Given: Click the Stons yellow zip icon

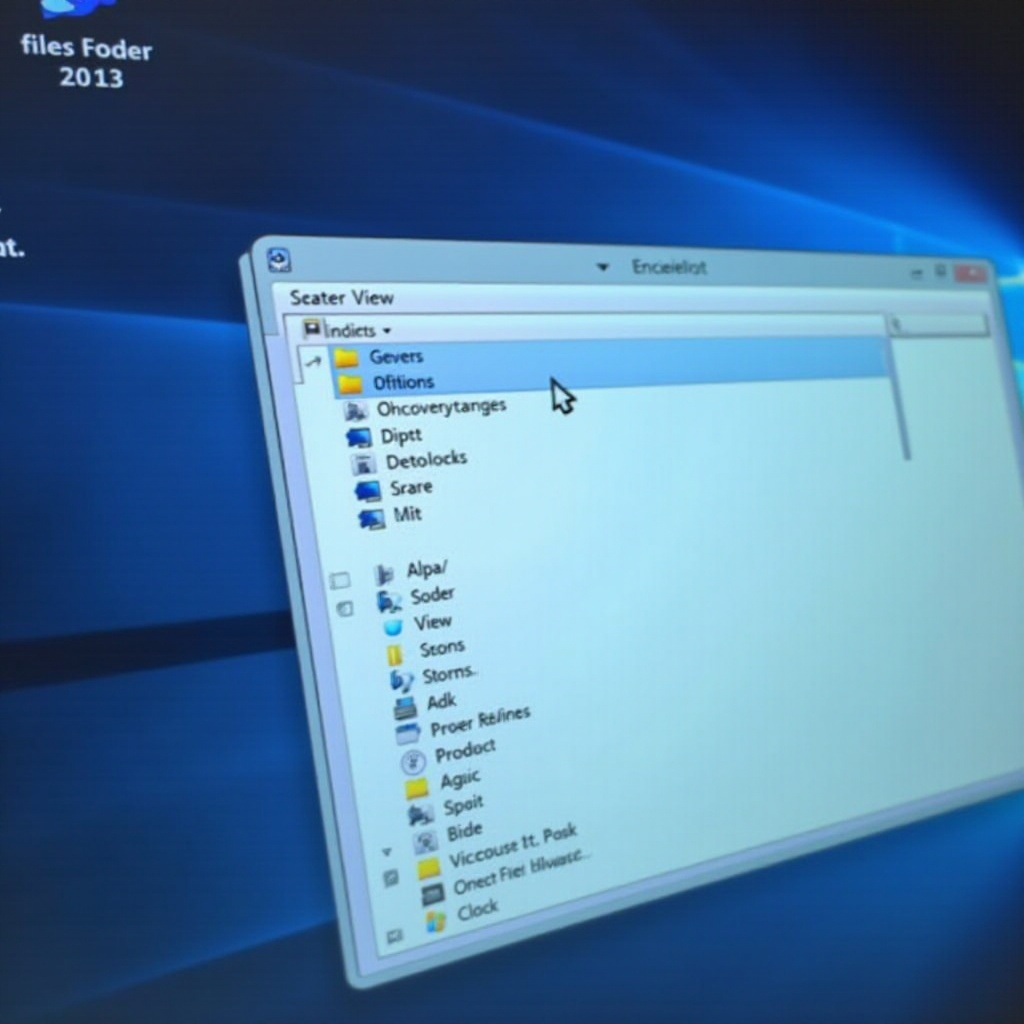Looking at the screenshot, I should coord(394,655).
